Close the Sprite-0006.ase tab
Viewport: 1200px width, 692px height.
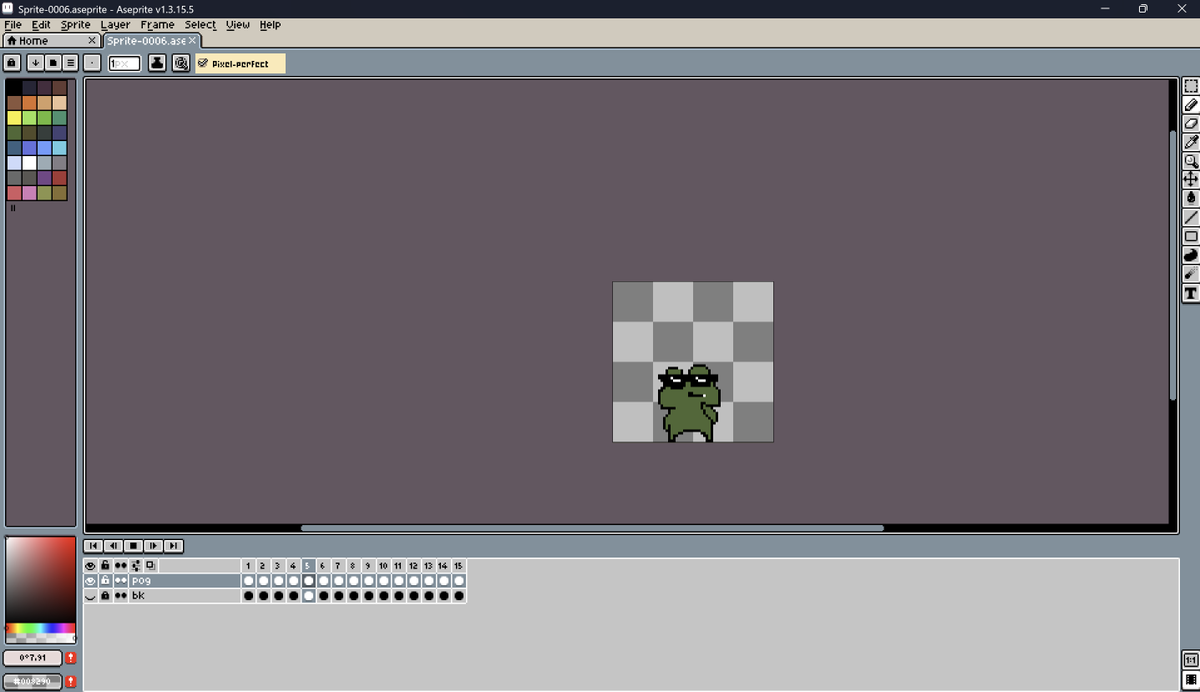193,40
